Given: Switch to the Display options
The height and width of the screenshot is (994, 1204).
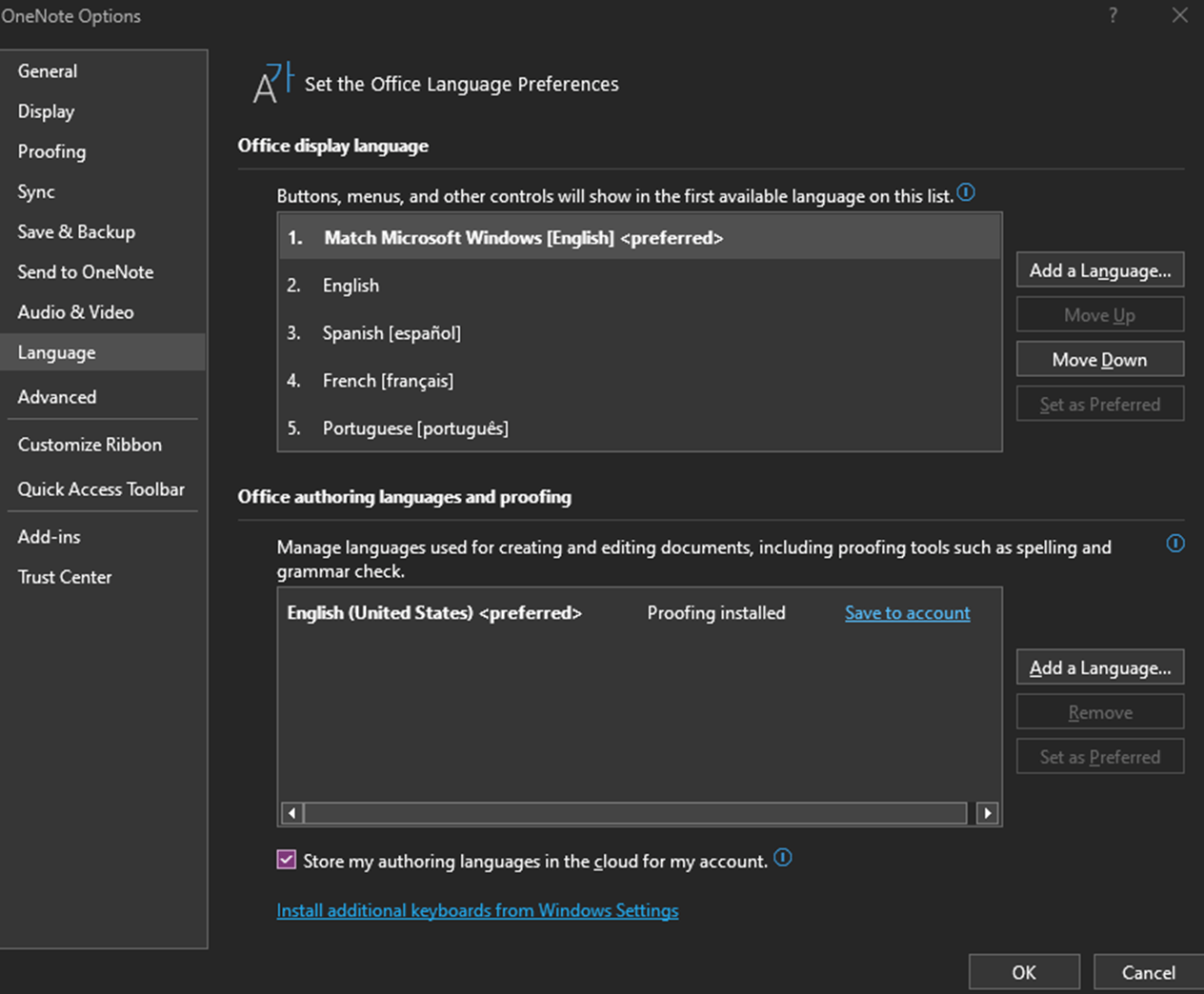Looking at the screenshot, I should (46, 111).
